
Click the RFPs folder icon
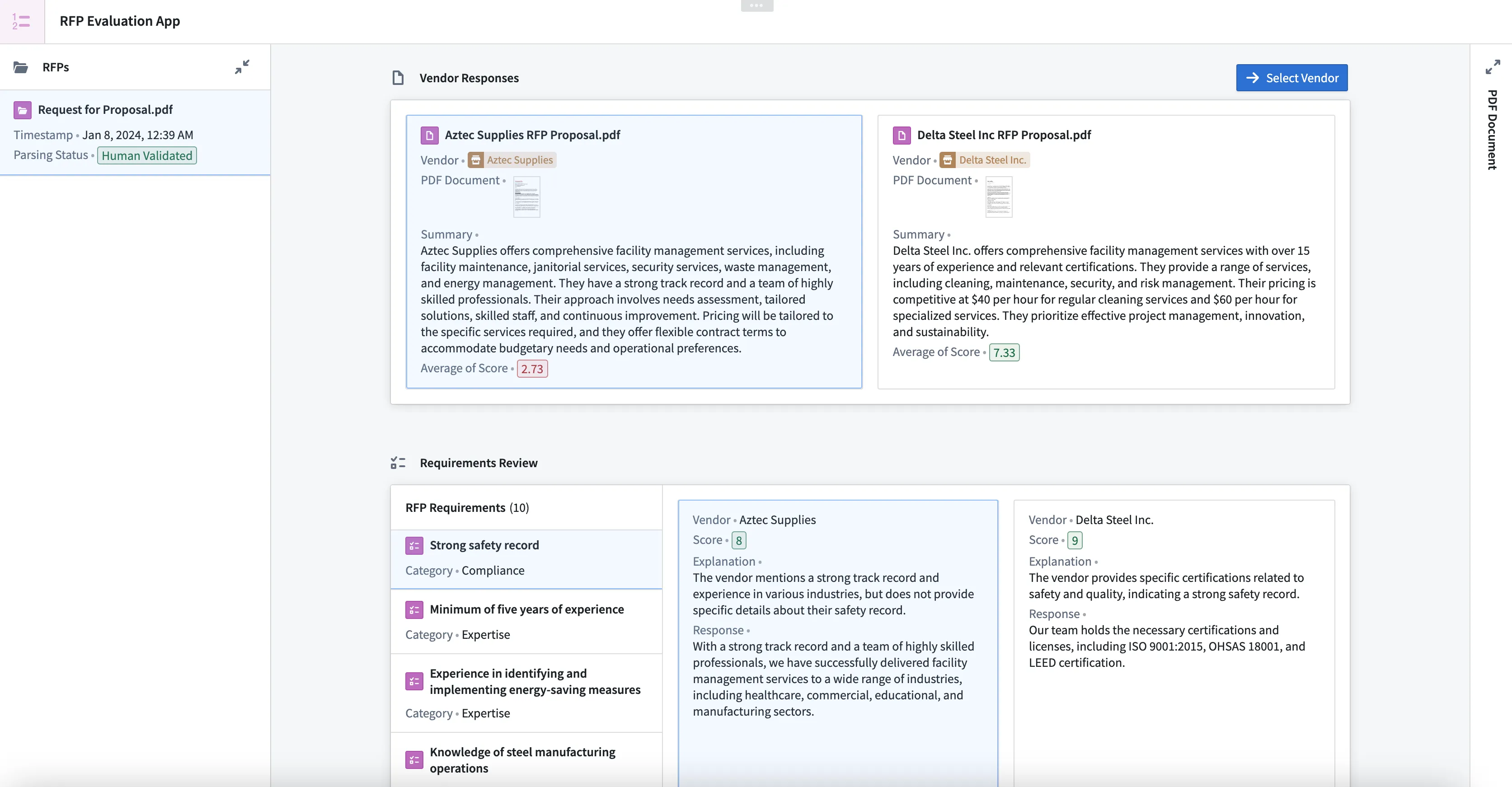(21, 67)
